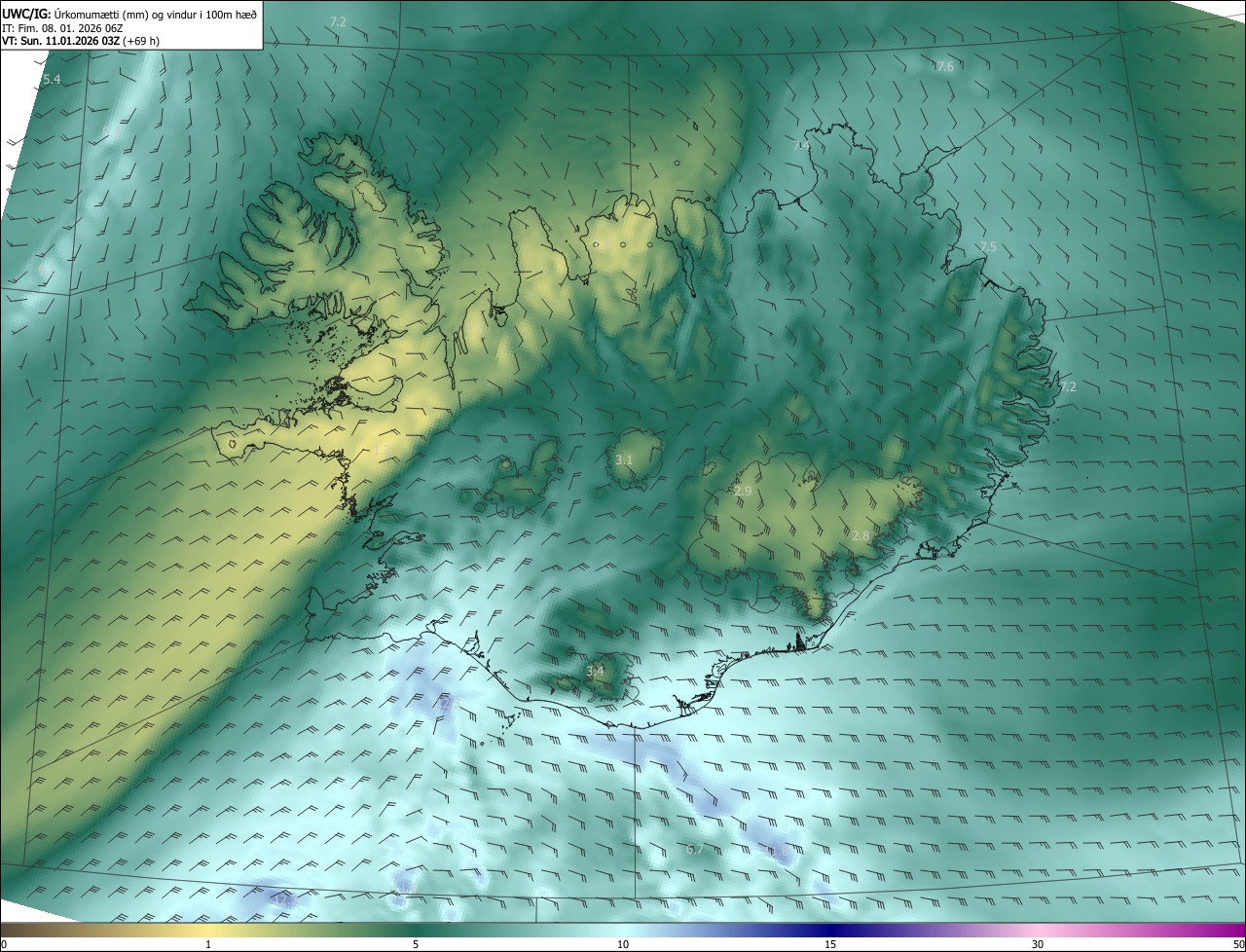
Task: Pick the pale pink section of the color scale
Action: point(1038,930)
